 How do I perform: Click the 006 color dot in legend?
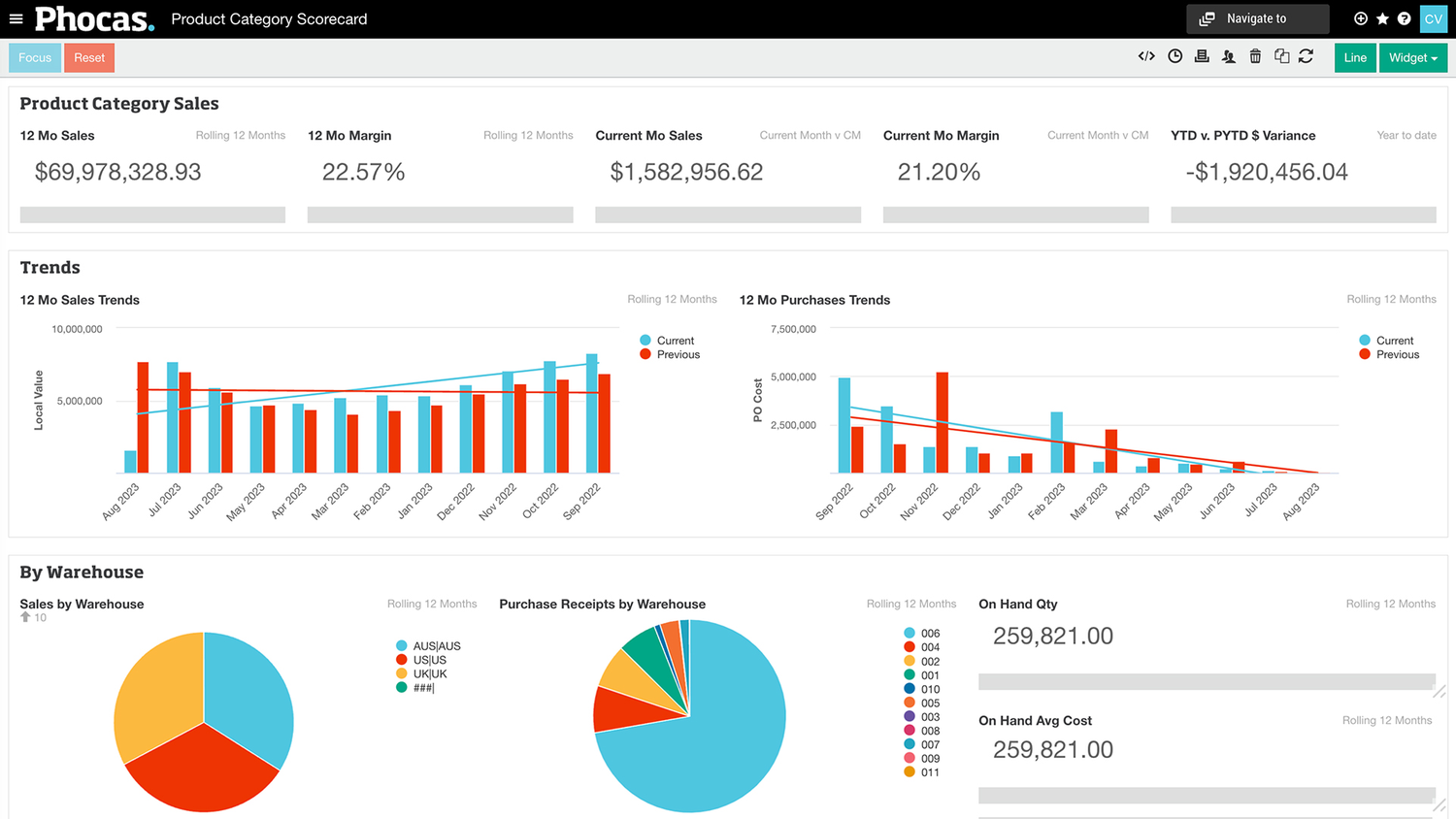910,633
